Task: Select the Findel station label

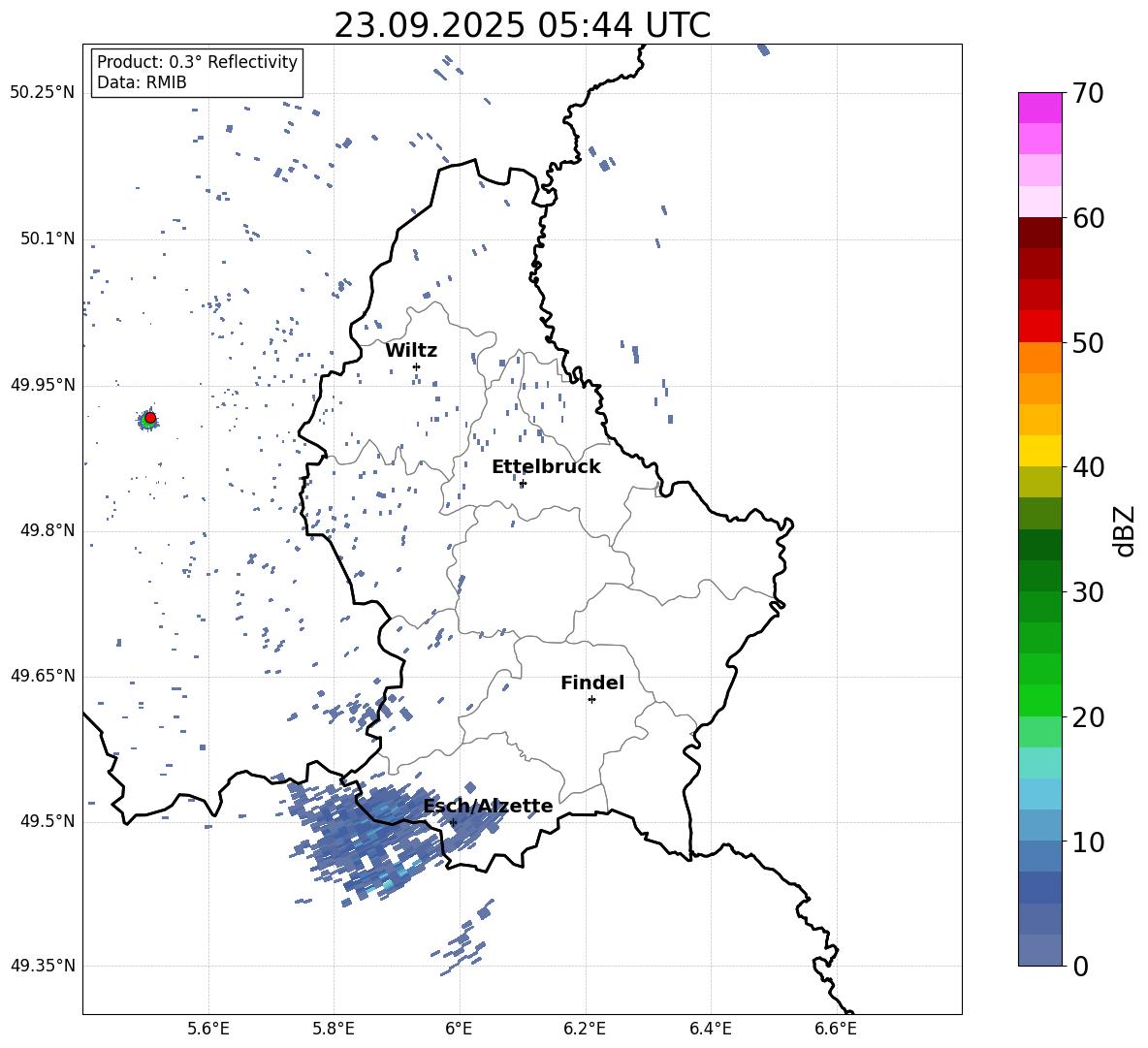Action: pyautogui.click(x=592, y=683)
